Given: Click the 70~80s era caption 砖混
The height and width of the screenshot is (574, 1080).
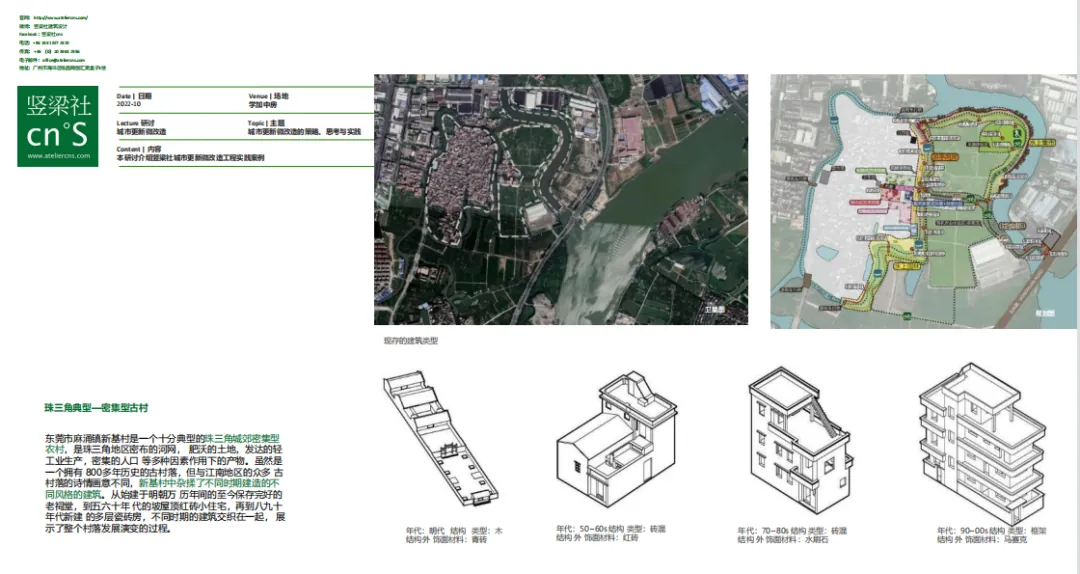Looking at the screenshot, I should pyautogui.click(x=838, y=531).
